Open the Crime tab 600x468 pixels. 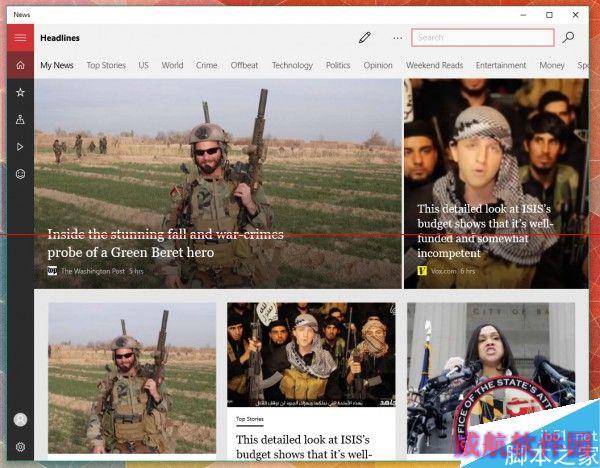(x=207, y=65)
